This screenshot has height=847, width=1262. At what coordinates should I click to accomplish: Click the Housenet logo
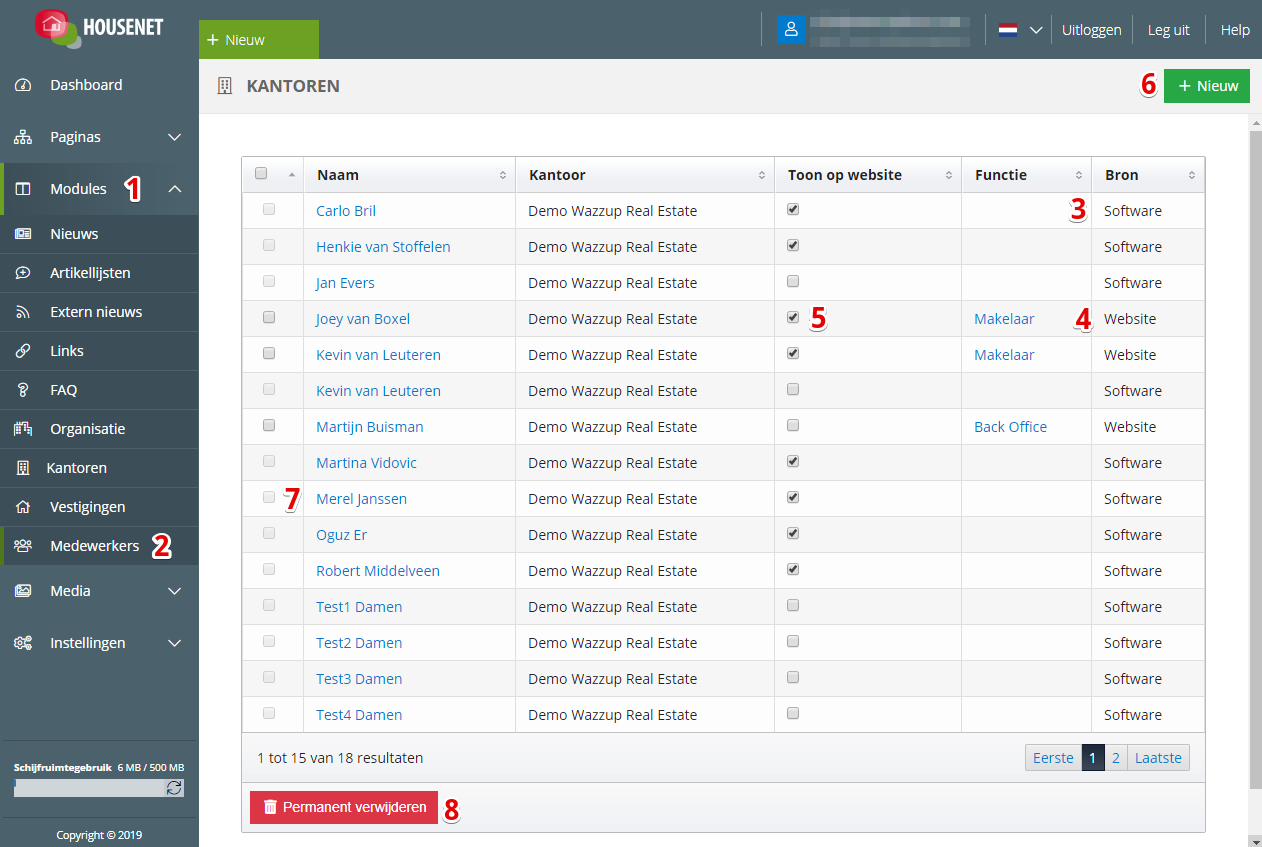99,27
